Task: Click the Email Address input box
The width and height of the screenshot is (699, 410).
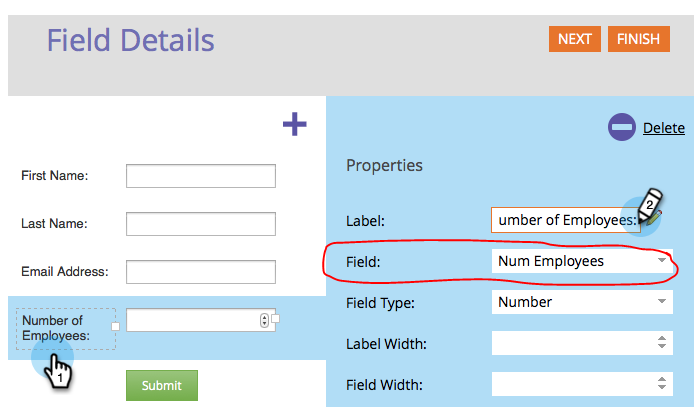Action: [x=201, y=272]
